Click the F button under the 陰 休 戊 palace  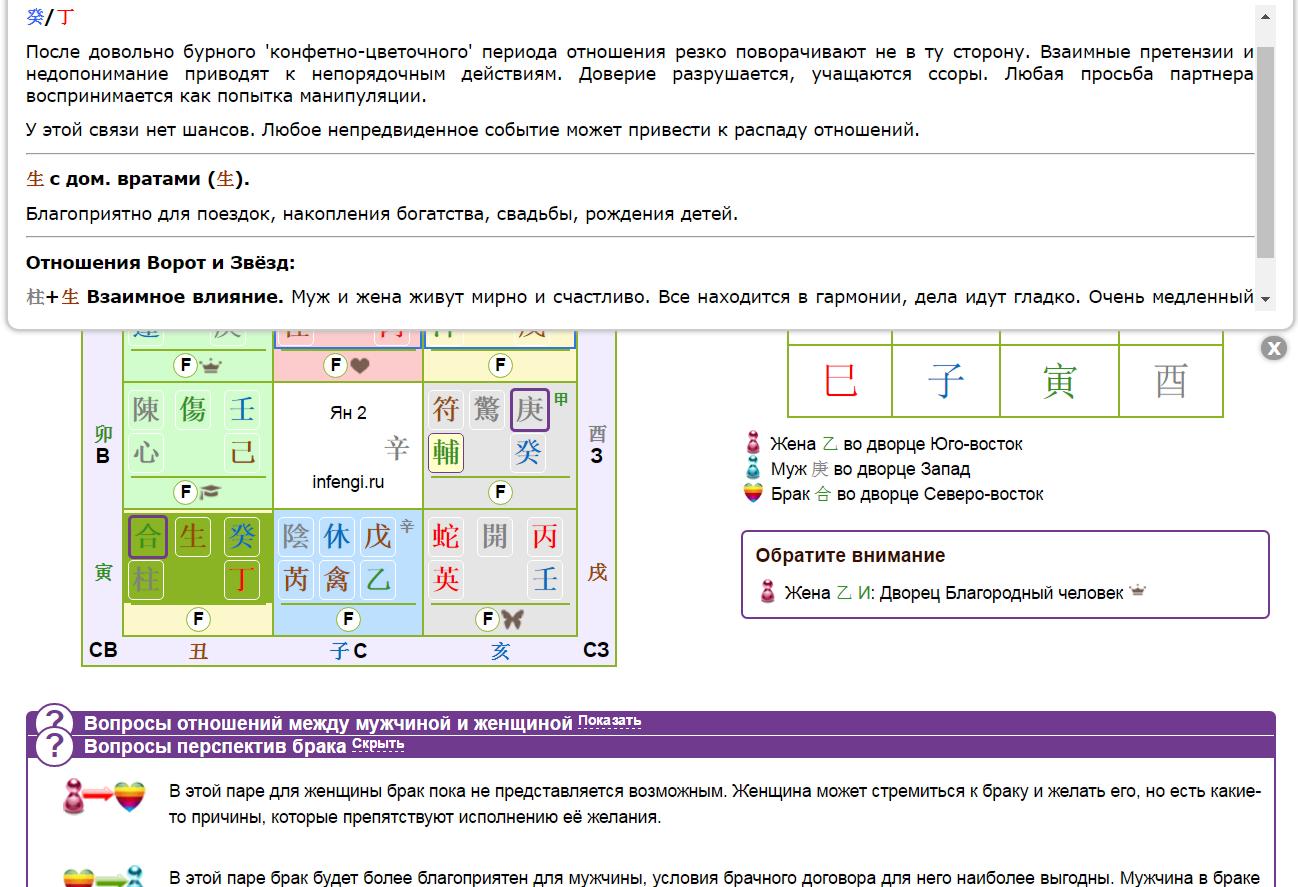pyautogui.click(x=348, y=619)
